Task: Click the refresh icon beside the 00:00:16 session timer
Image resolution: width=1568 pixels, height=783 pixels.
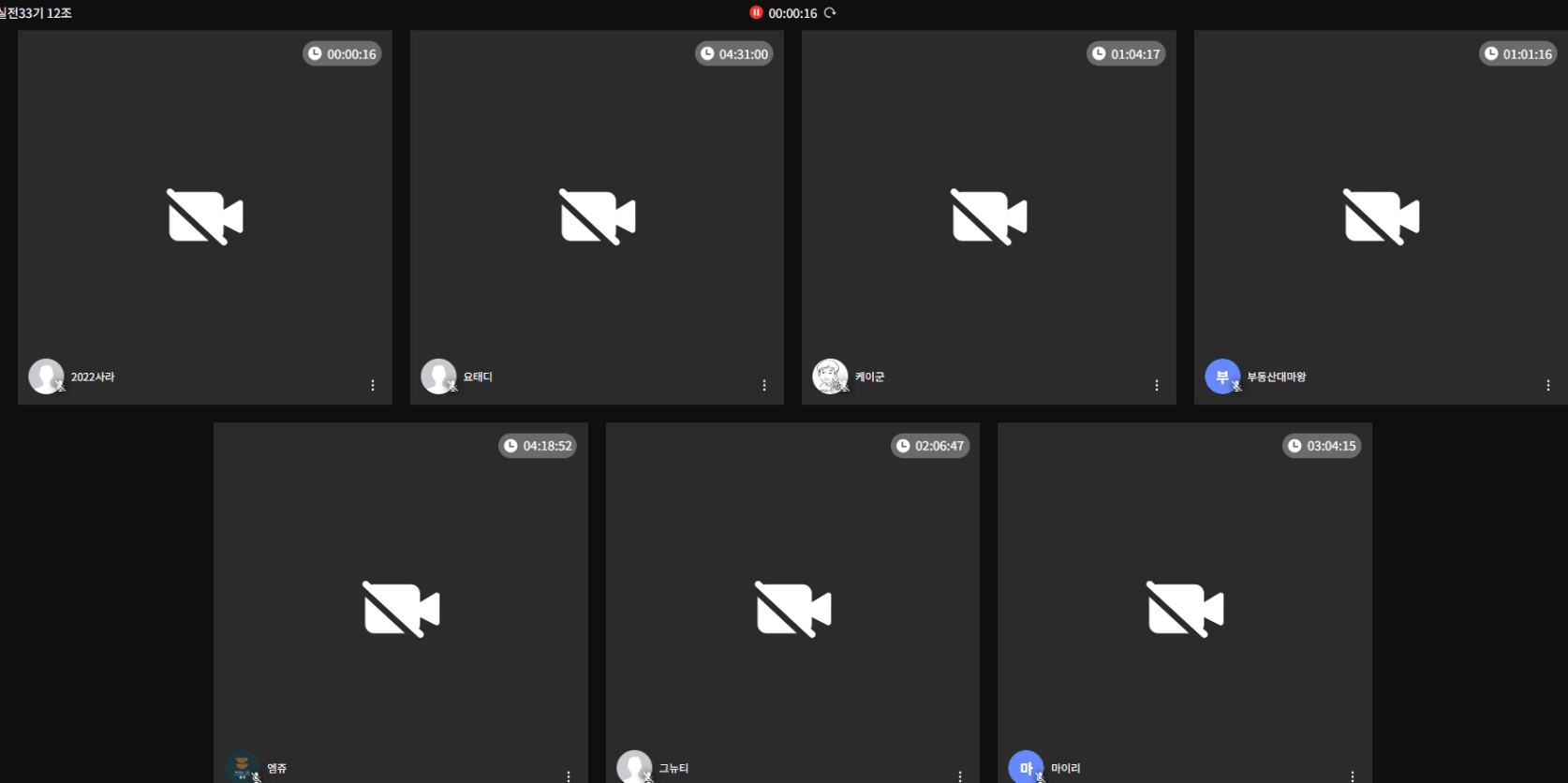Action: point(830,13)
